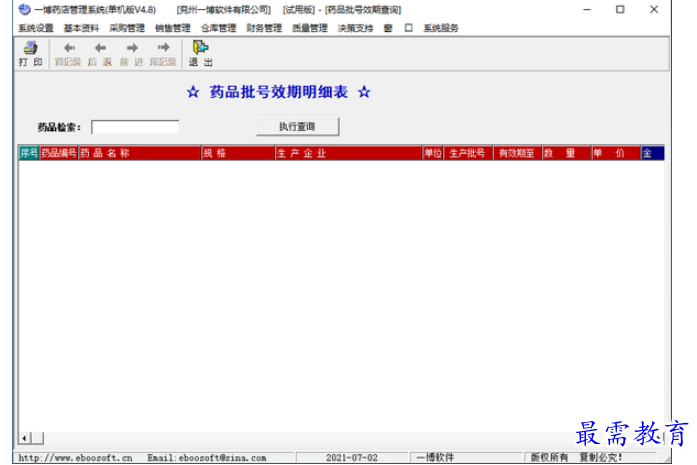Open the 采购管理 menu

click(x=127, y=28)
